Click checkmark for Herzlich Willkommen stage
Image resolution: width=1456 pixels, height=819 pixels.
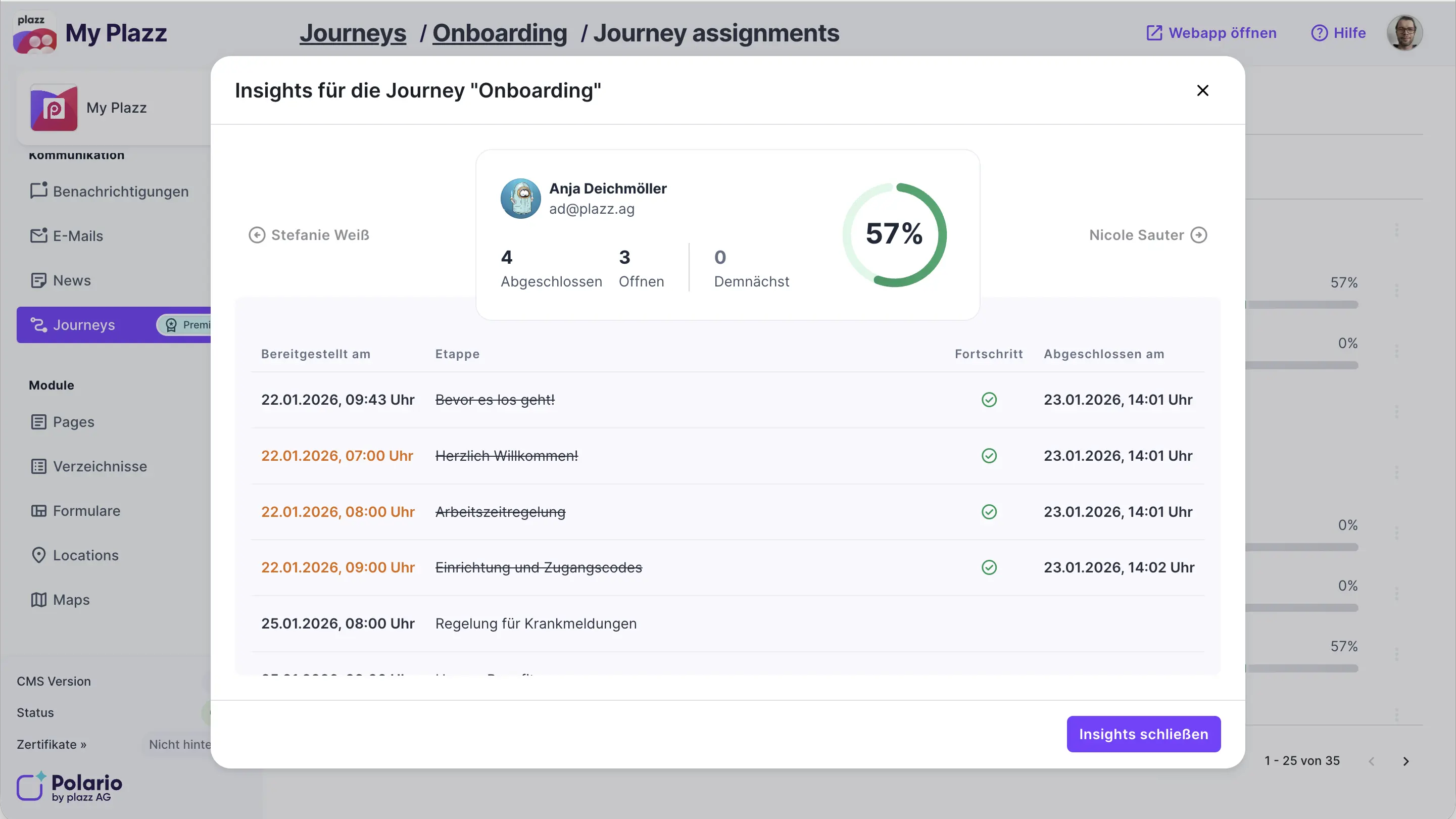989,456
